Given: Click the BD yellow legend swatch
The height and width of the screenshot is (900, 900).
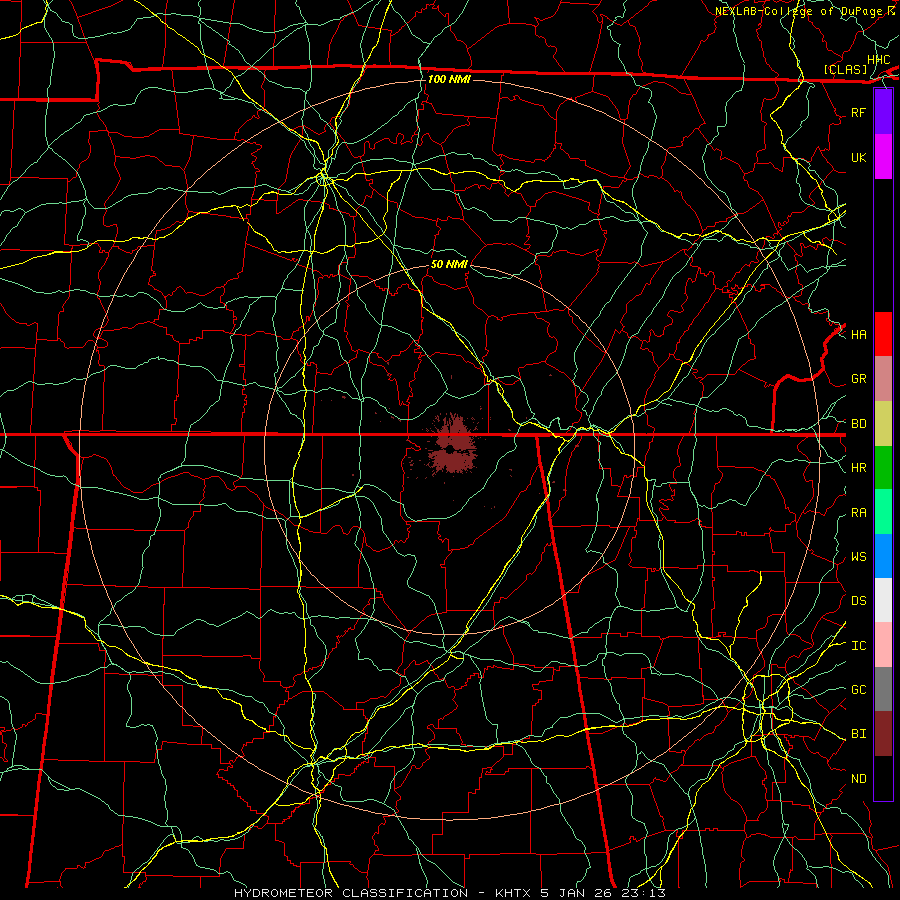Looking at the screenshot, I should point(883,424).
